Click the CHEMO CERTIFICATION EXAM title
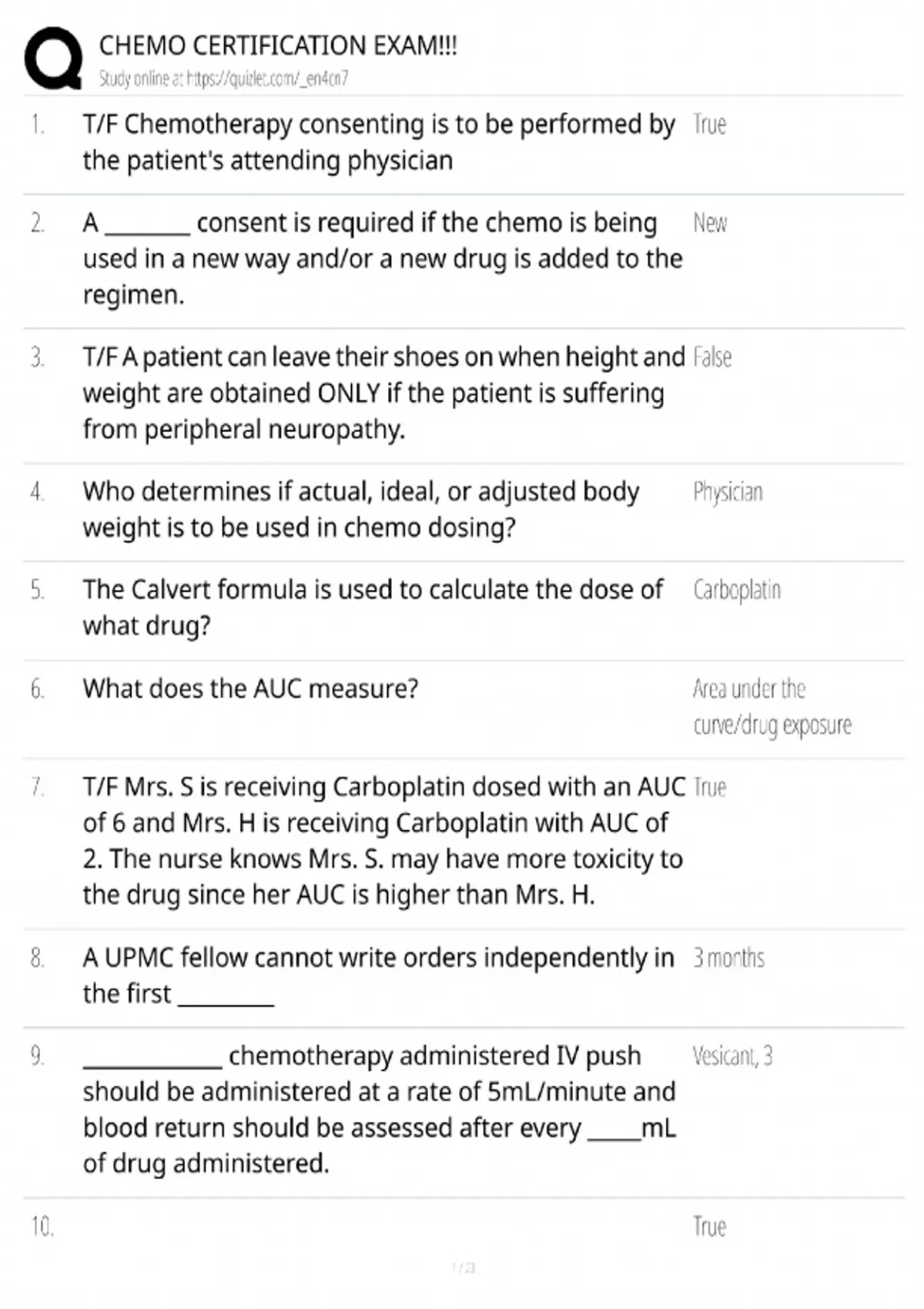 point(278,46)
